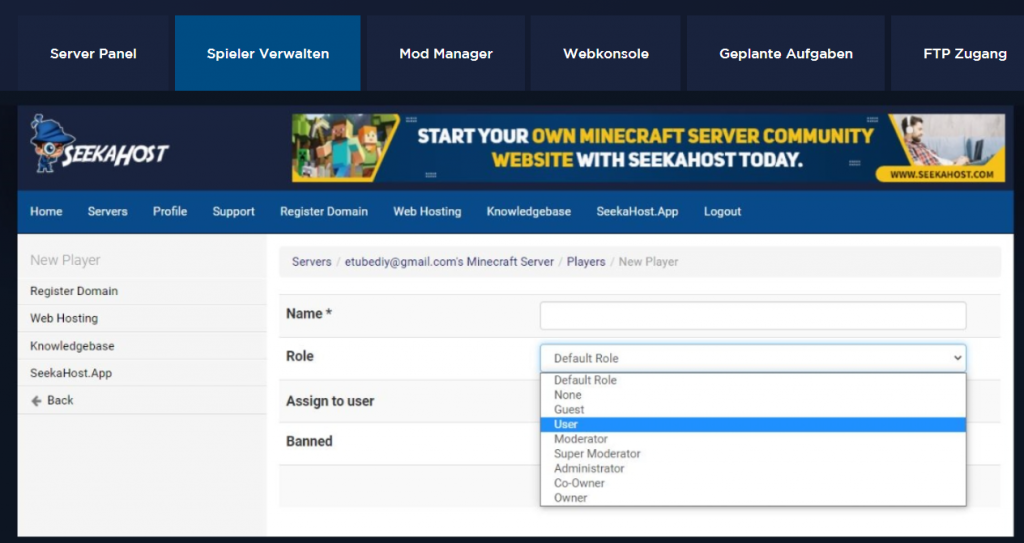
Task: Click Knowledgebase in left sidebar
Action: tap(72, 346)
